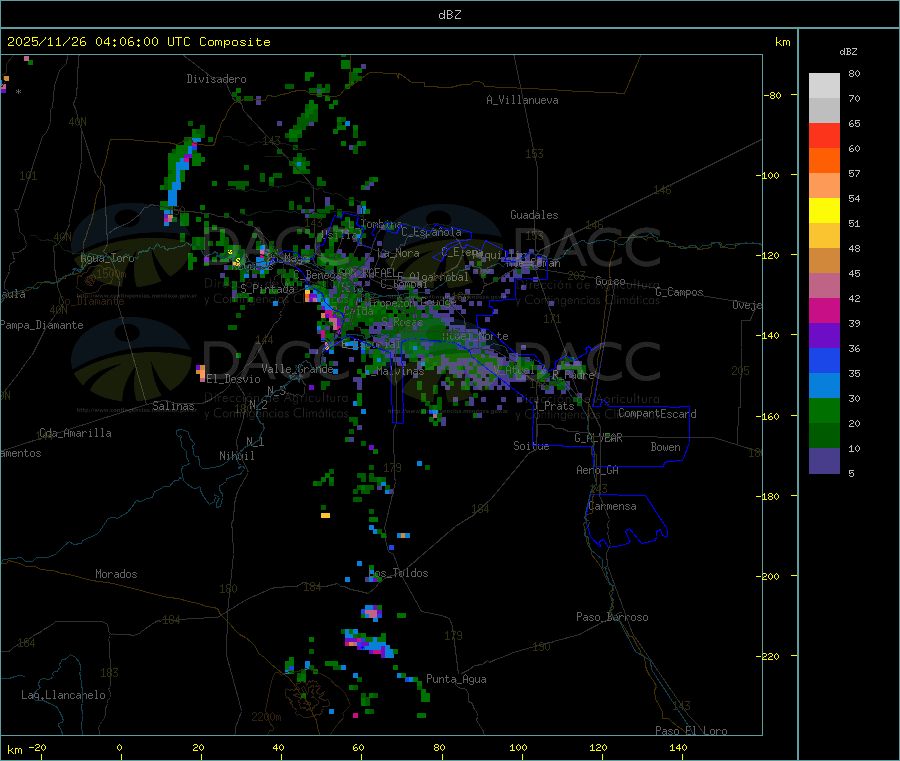Click the CompantEscard map label

(x=657, y=413)
